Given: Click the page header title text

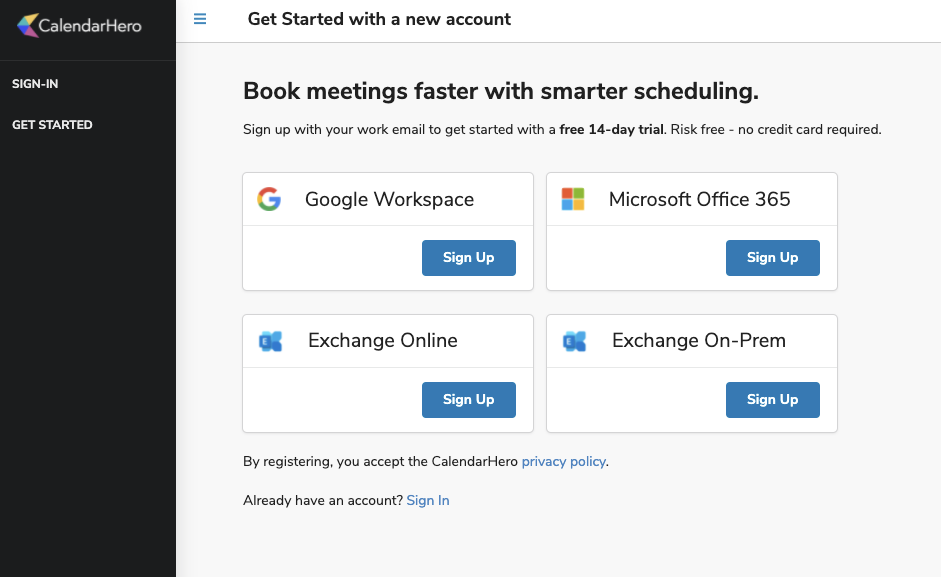Looking at the screenshot, I should tap(379, 19).
